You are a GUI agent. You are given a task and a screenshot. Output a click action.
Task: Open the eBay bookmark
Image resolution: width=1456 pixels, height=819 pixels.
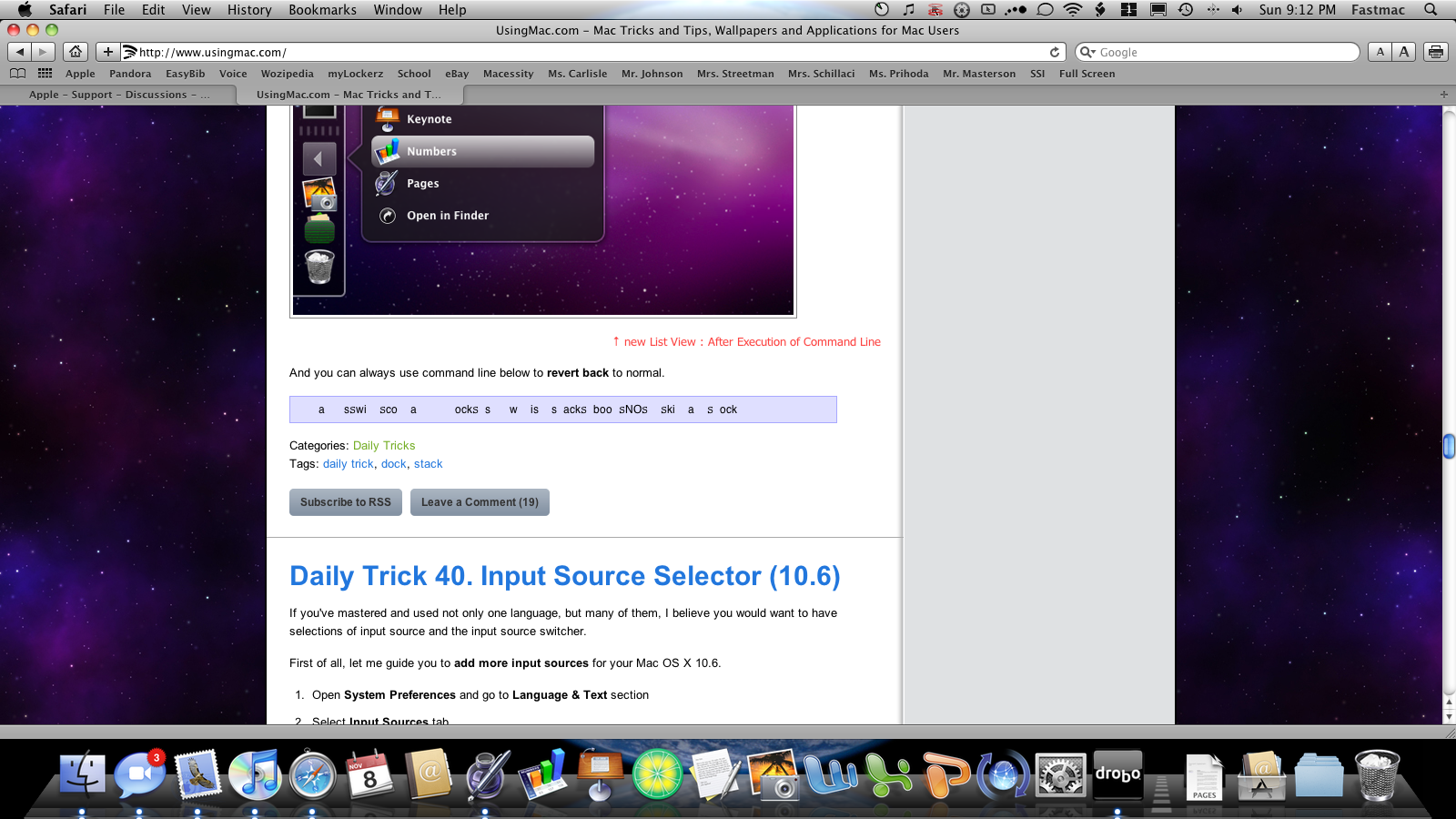[x=457, y=74]
